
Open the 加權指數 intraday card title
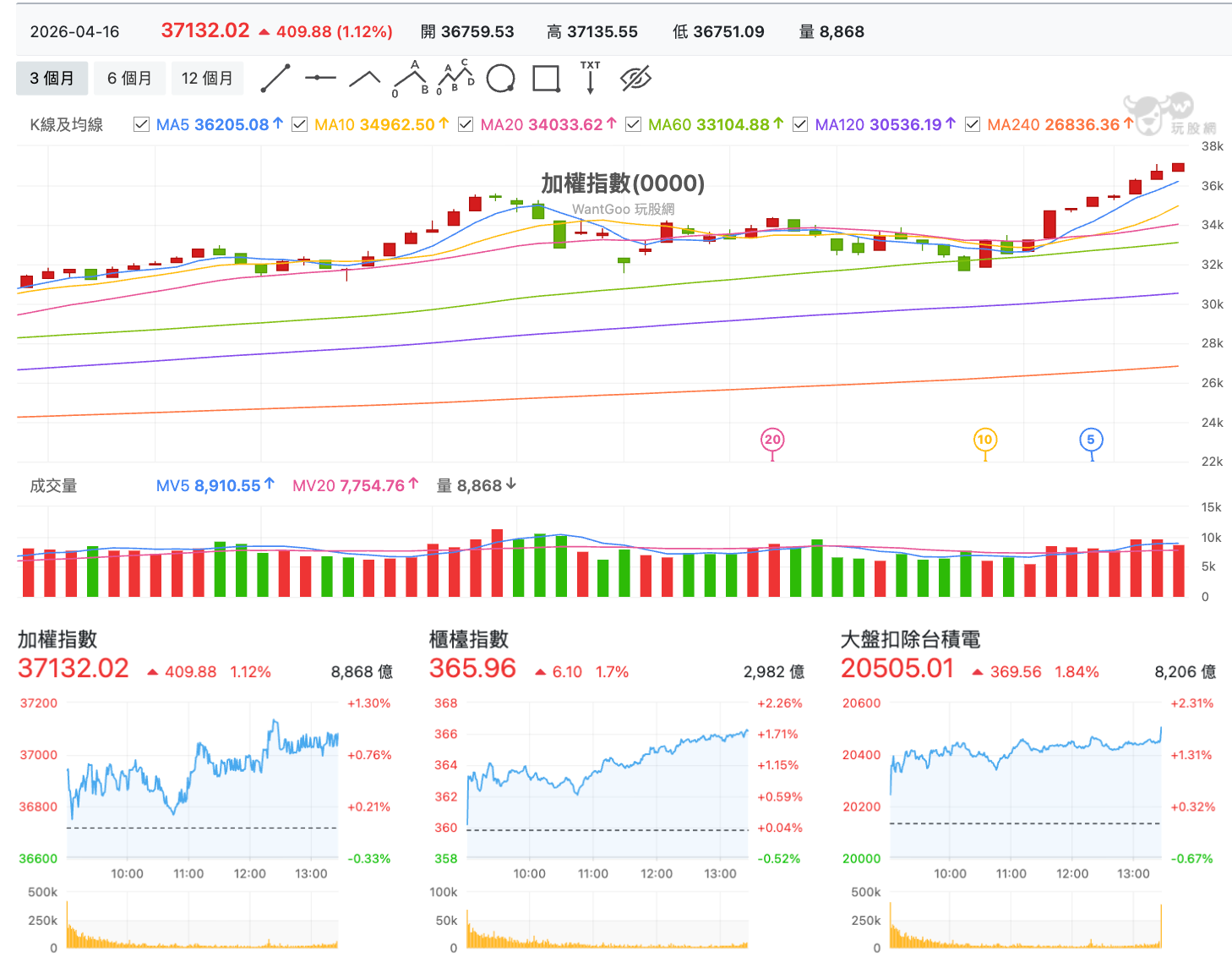[x=57, y=639]
